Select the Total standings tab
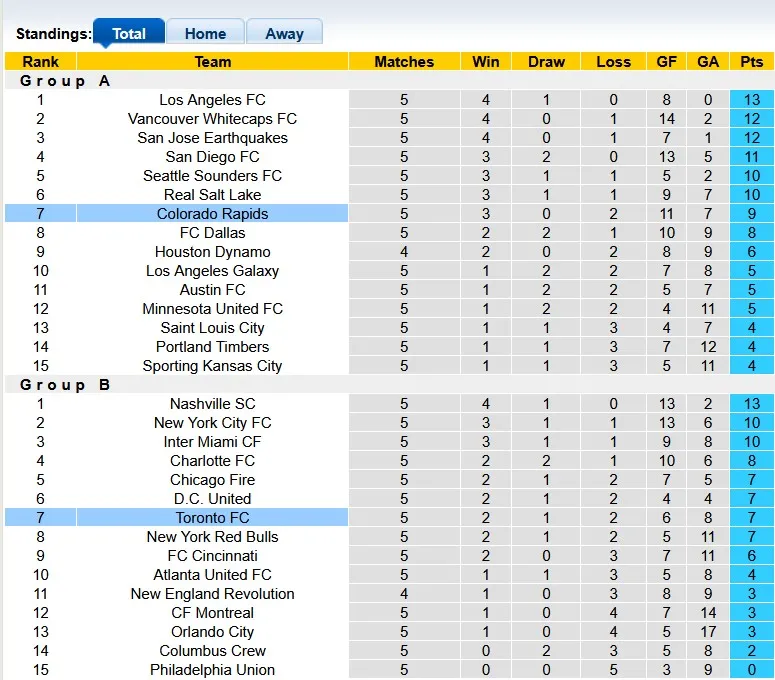Viewport: 775px width, 680px height. coord(129,33)
